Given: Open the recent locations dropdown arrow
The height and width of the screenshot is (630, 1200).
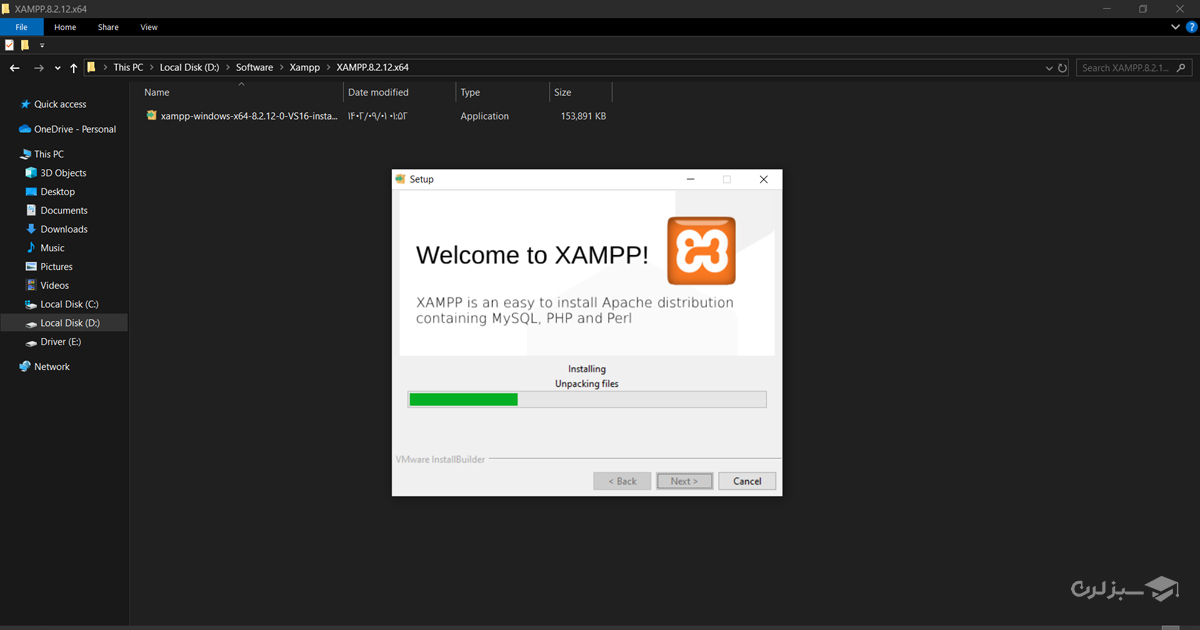Looking at the screenshot, I should point(56,68).
